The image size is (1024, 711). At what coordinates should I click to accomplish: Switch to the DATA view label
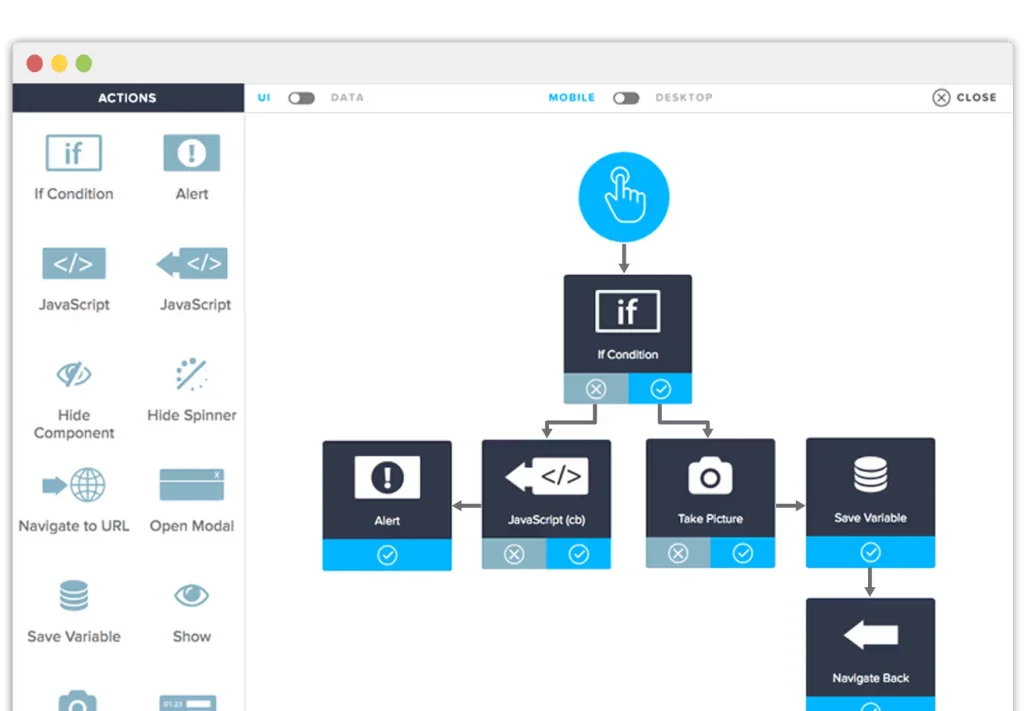click(347, 98)
